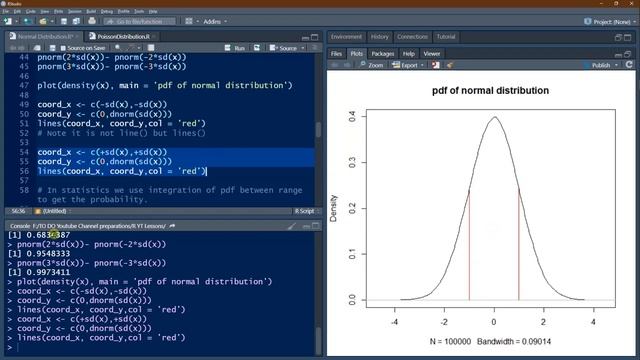Open the File menu
The width and height of the screenshot is (640, 360).
pyautogui.click(x=5, y=11)
